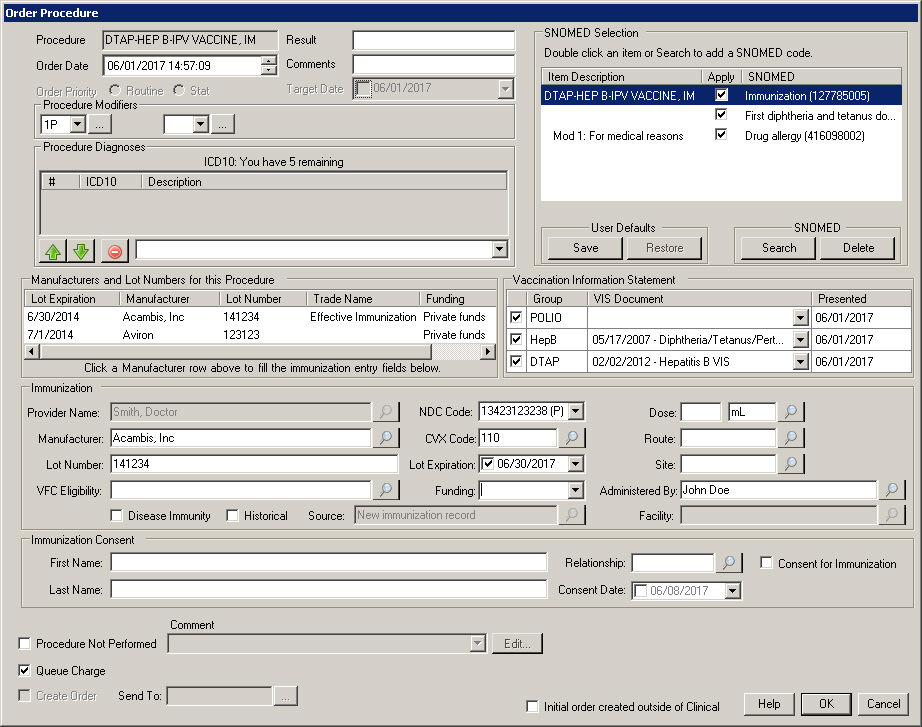
Task: Click the green down arrow diagnosis button
Action: pos(80,250)
